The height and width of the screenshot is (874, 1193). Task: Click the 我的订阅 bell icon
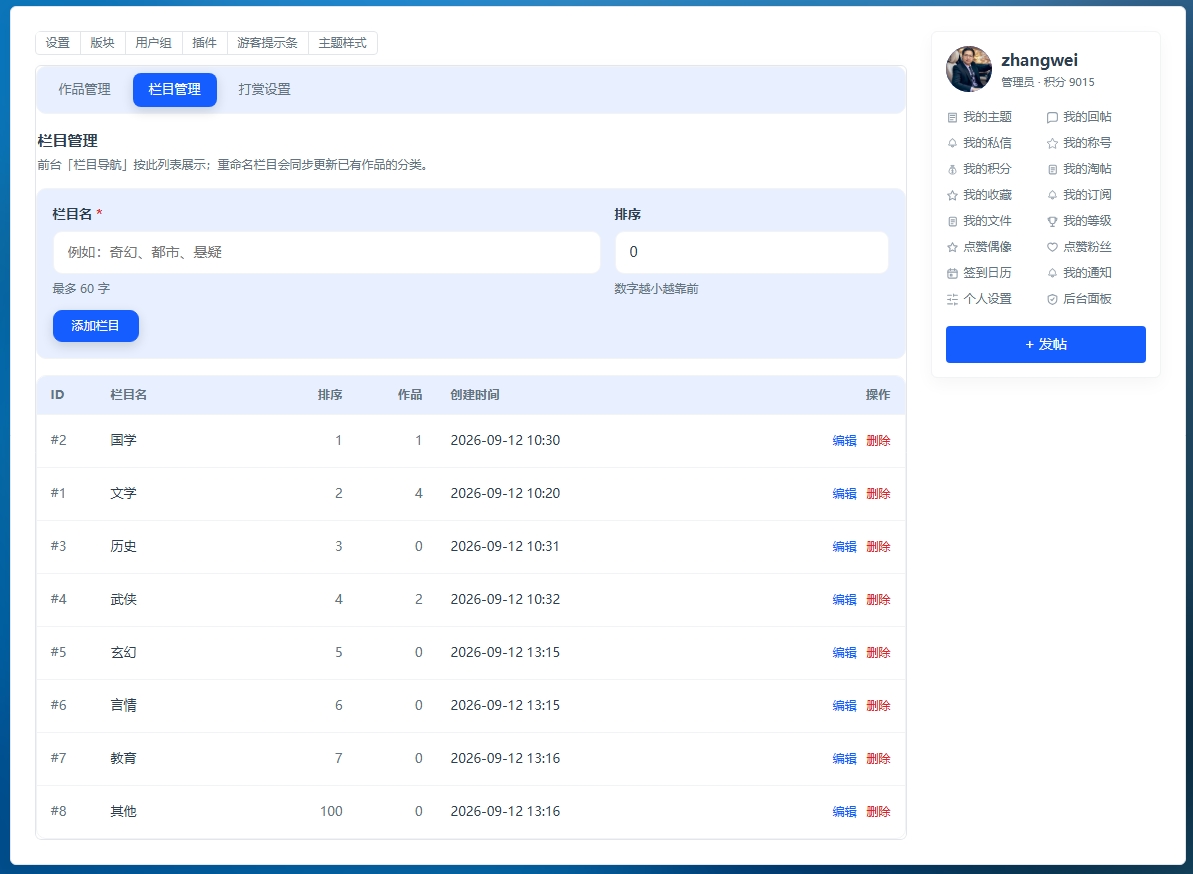tap(1052, 195)
